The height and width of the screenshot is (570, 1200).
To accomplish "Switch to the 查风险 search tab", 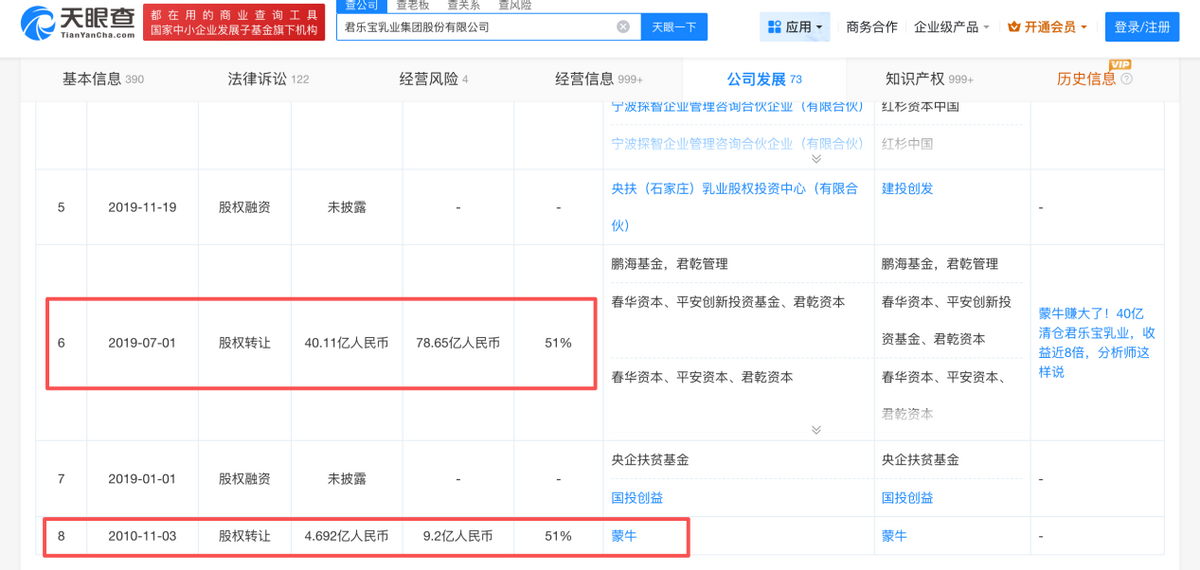I will point(515,5).
